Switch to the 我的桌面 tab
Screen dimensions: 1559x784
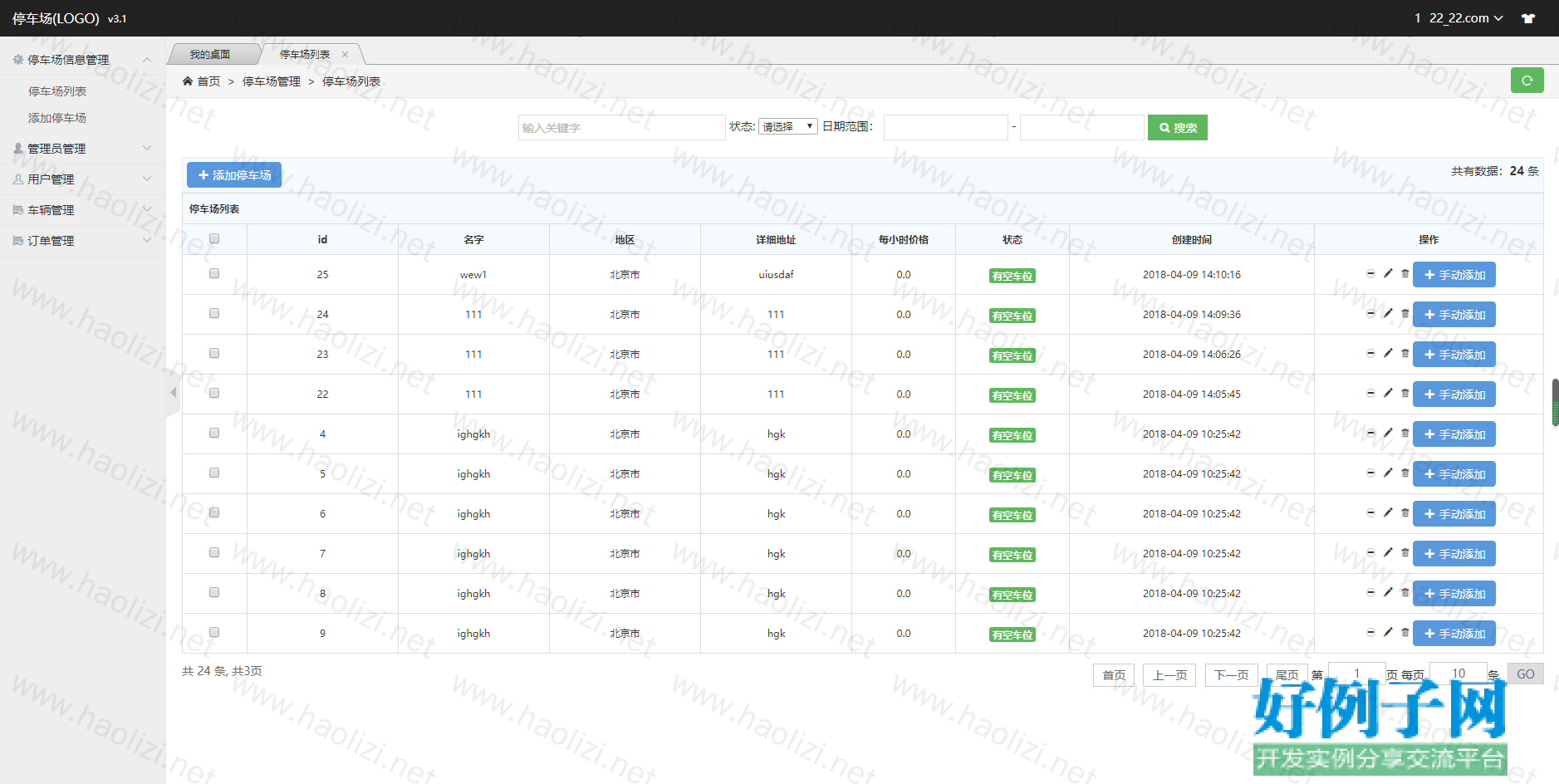[210, 55]
